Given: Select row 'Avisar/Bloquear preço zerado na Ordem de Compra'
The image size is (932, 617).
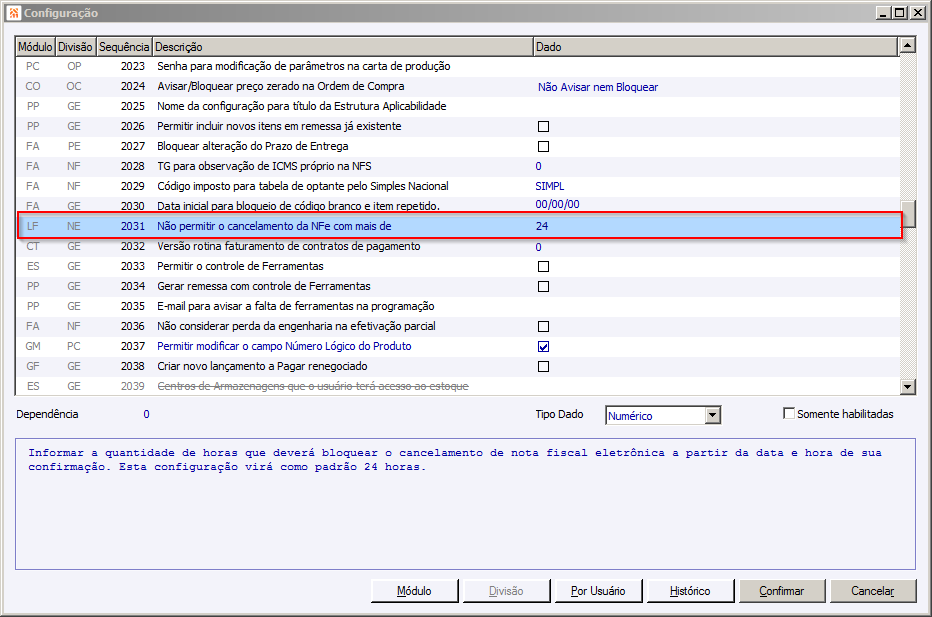Looking at the screenshot, I should (x=458, y=87).
